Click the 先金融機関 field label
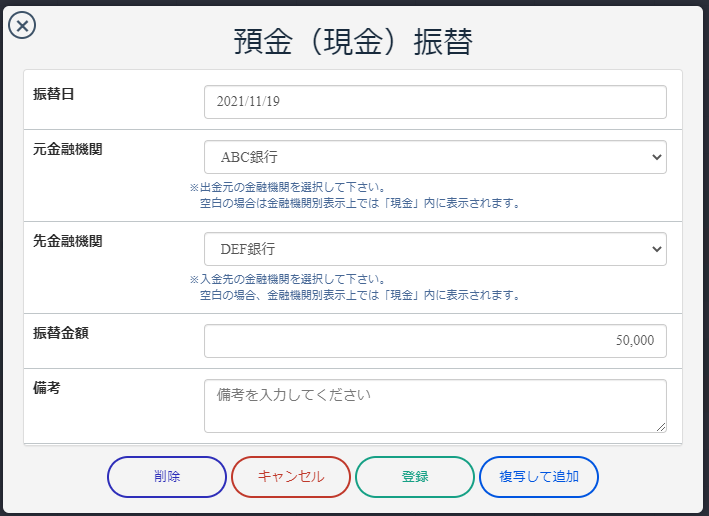709x516 pixels. coord(67,241)
